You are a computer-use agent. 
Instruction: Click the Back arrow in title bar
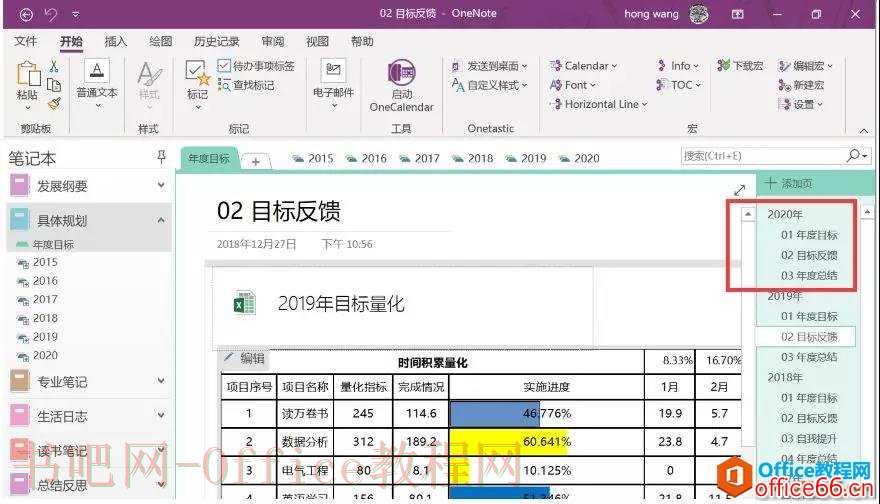point(26,15)
